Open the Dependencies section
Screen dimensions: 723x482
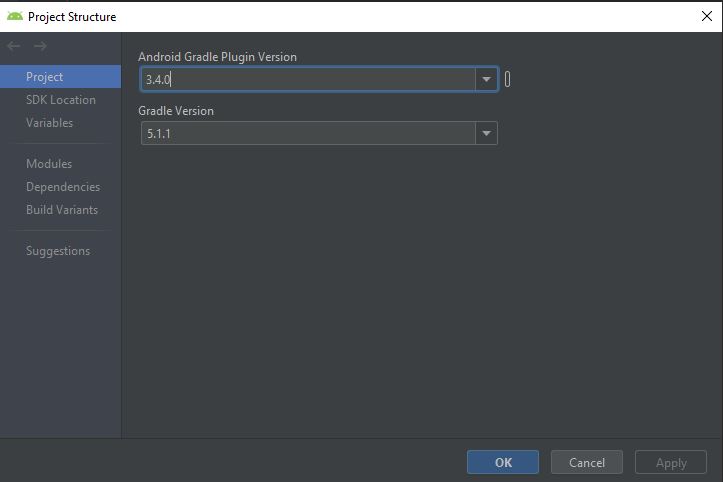(x=63, y=187)
